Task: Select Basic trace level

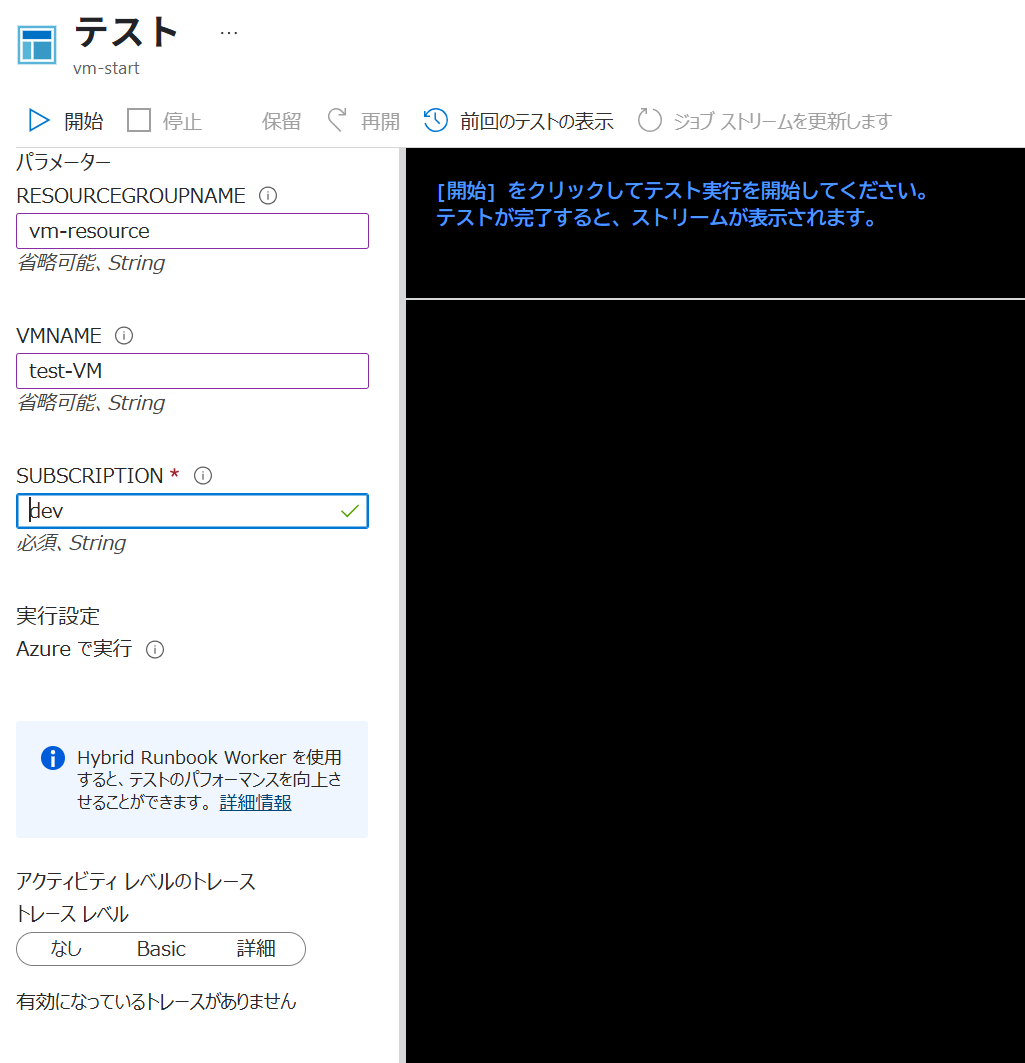Action: tap(160, 948)
